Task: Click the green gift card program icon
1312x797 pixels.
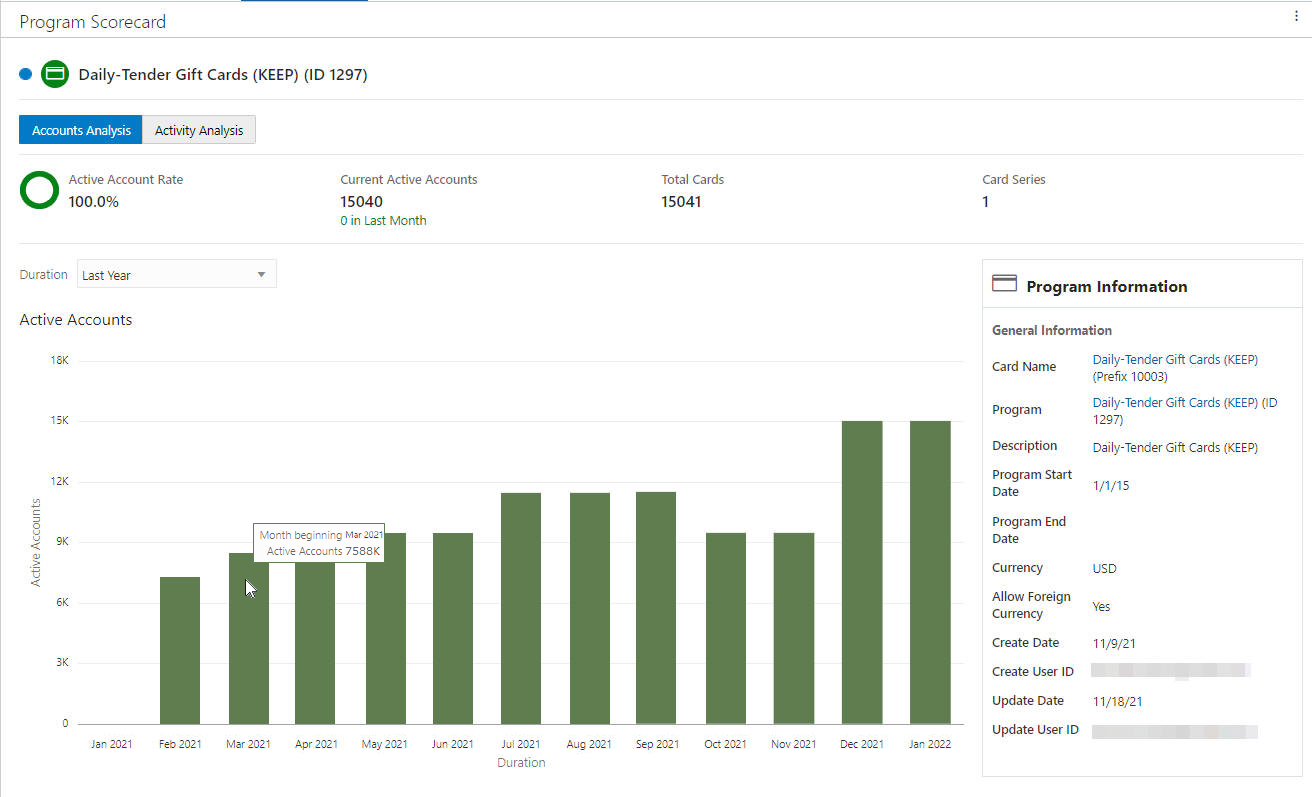Action: [x=55, y=74]
